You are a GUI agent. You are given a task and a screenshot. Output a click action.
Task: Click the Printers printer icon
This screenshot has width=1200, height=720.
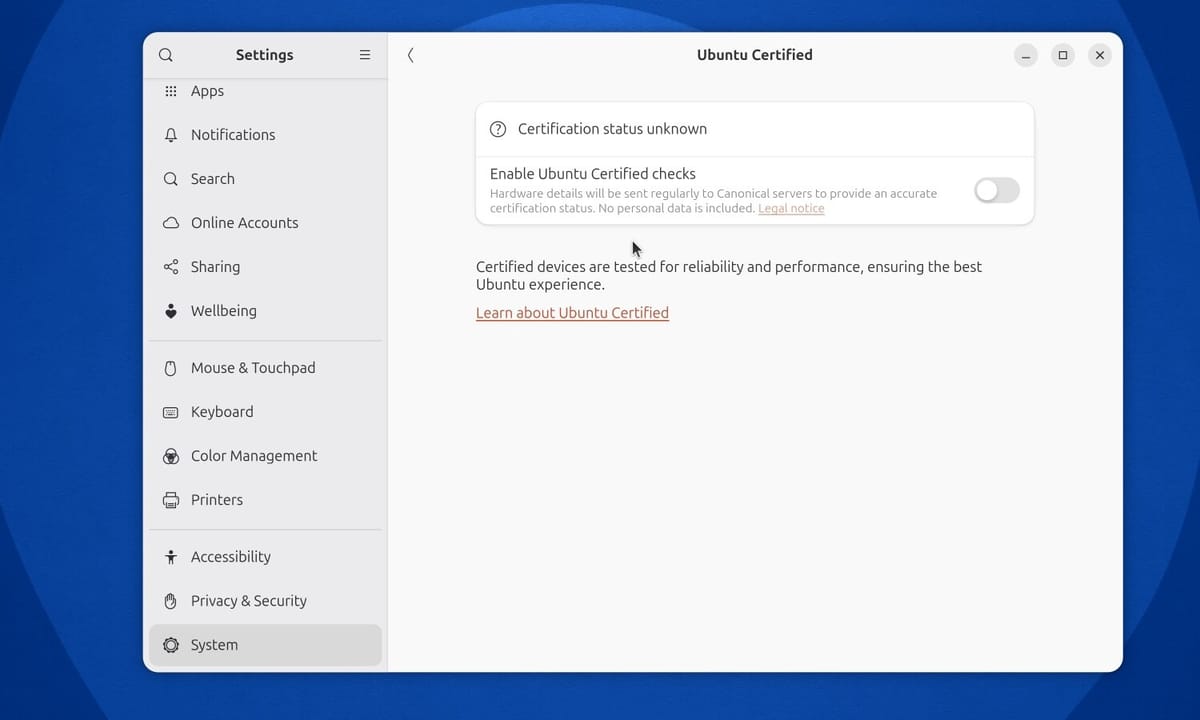pos(171,500)
